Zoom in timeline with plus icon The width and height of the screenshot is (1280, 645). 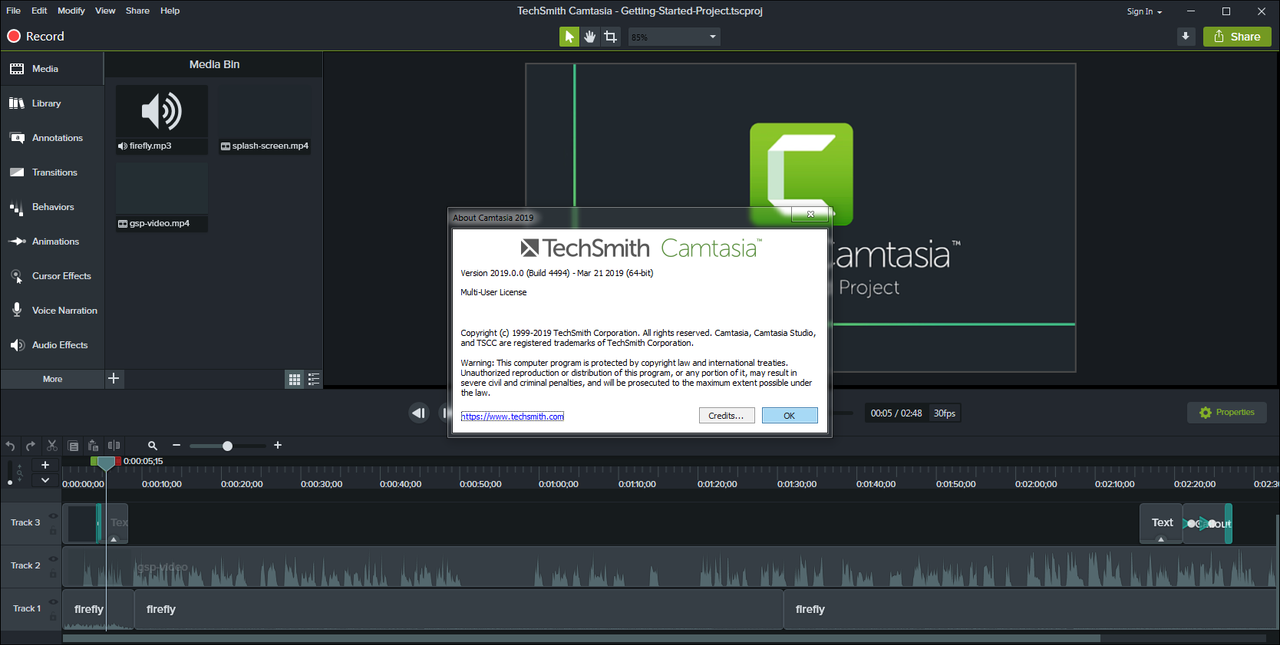tap(278, 446)
